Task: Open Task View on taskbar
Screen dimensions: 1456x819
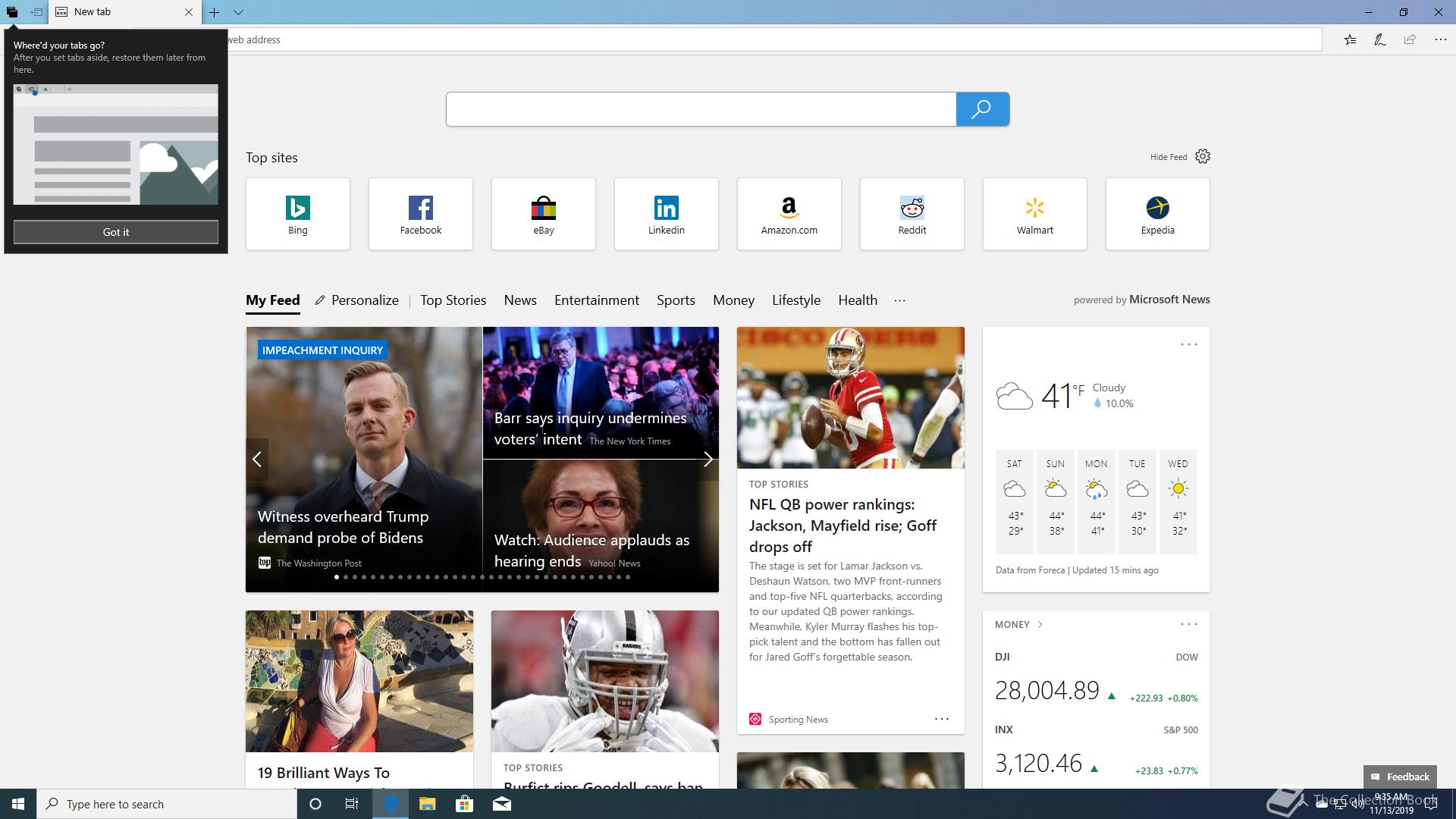Action: (x=352, y=804)
